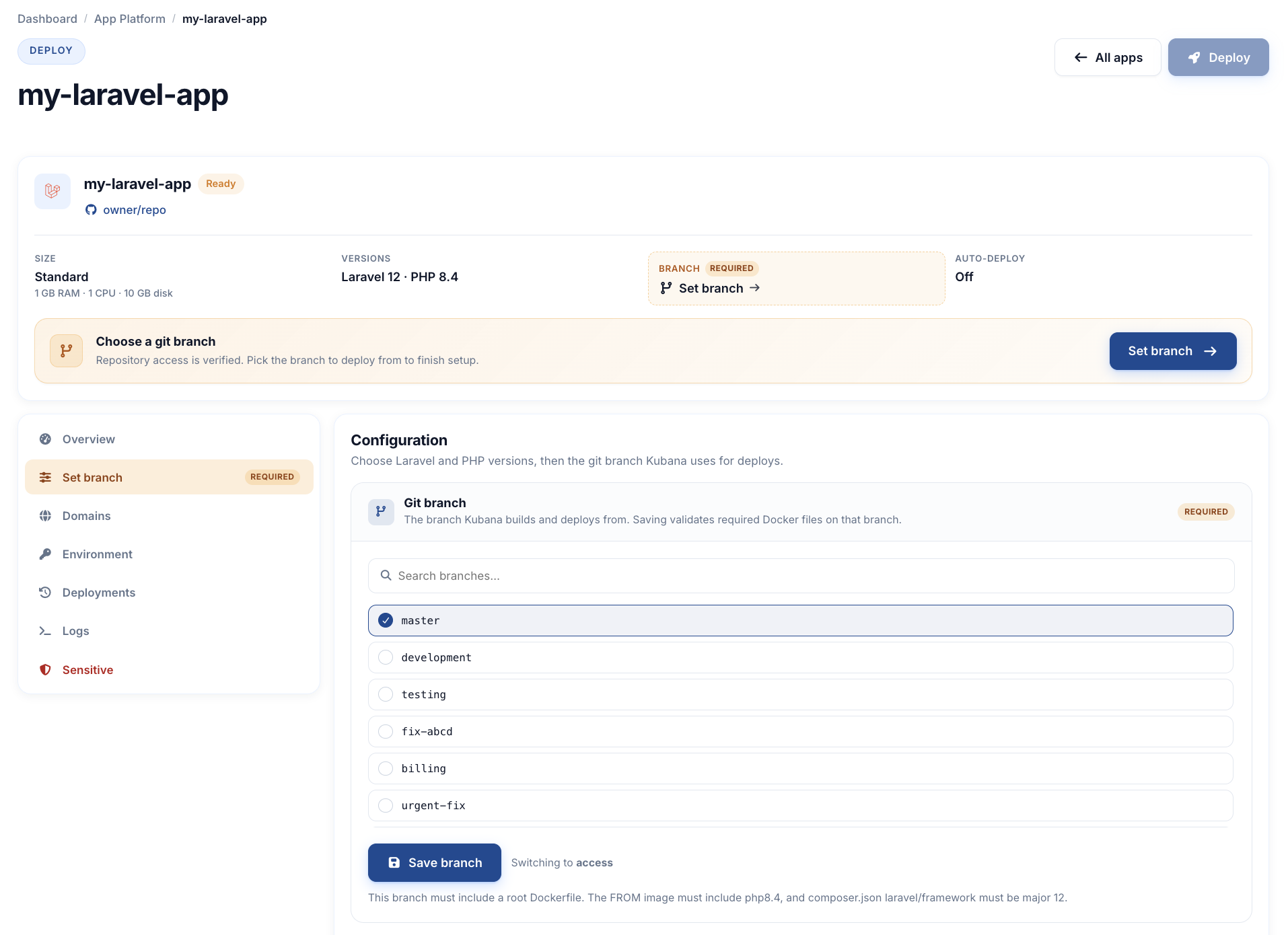The image size is (1288, 935).
Task: Click the REQUIRED tag in the Set branch sidebar item
Action: [x=272, y=477]
